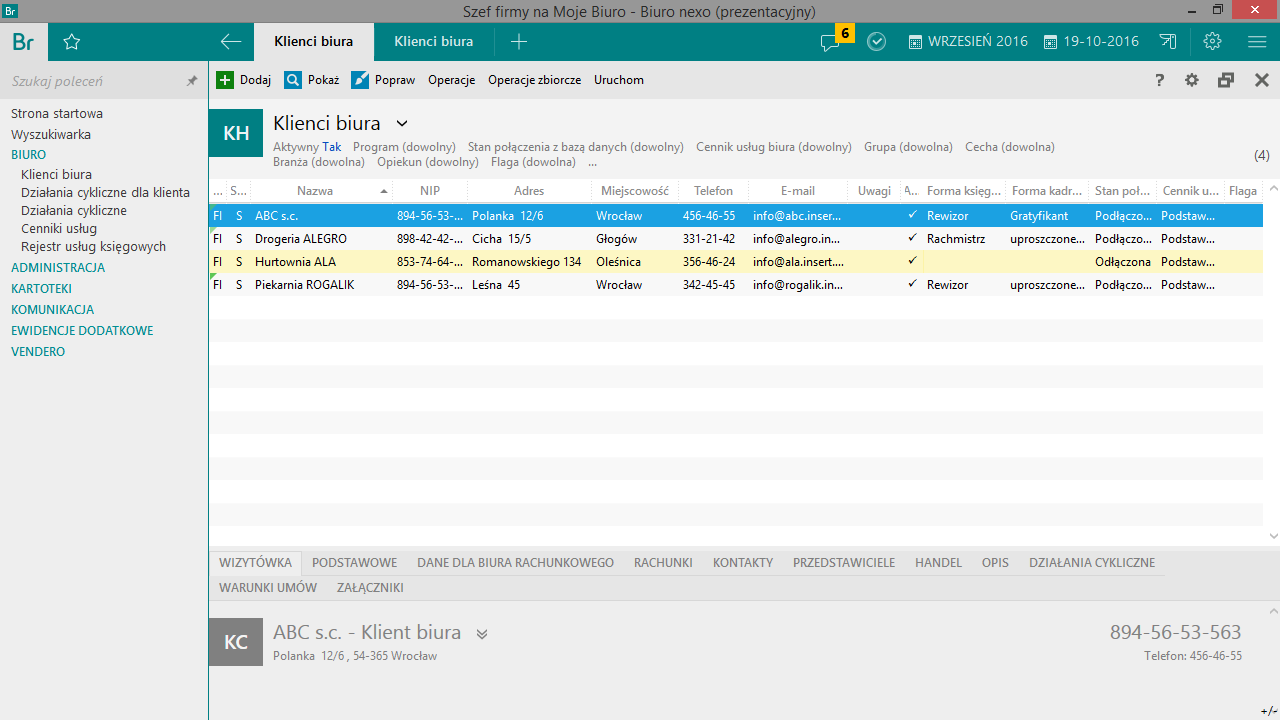The width and height of the screenshot is (1280, 720).
Task: Click the vertical scrollbar of the client list
Action: pyautogui.click(x=1272, y=360)
